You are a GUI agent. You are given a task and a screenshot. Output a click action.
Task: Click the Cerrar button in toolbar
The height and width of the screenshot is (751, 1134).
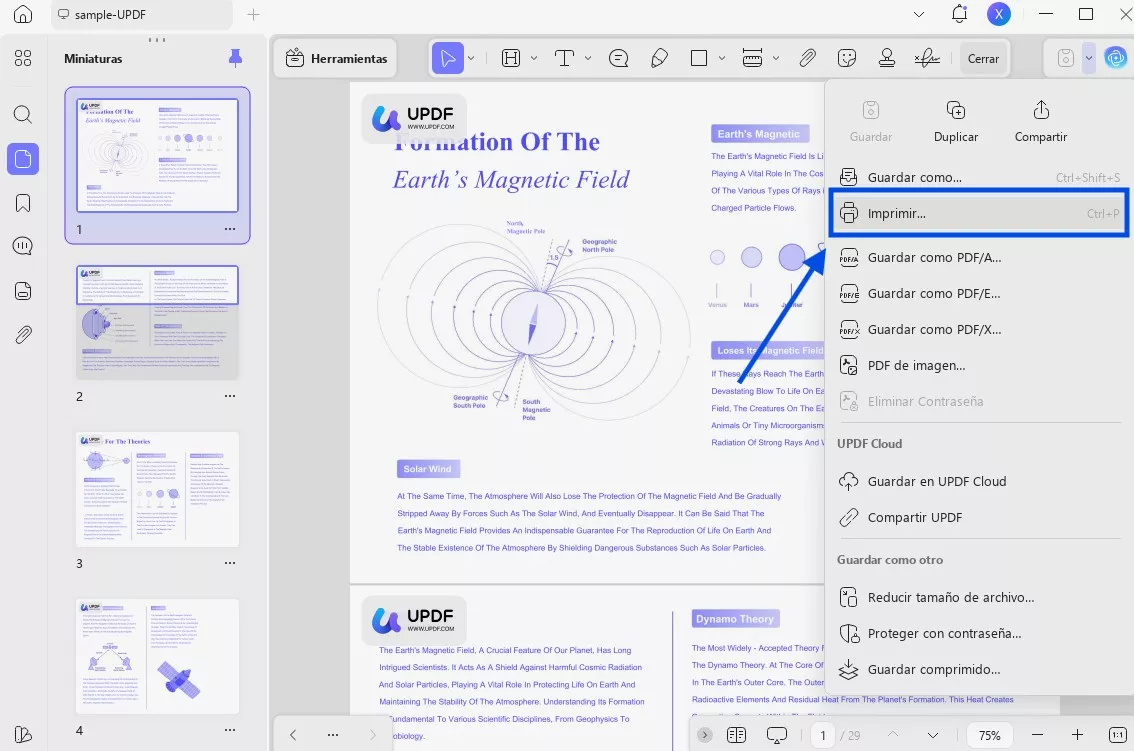983,59
